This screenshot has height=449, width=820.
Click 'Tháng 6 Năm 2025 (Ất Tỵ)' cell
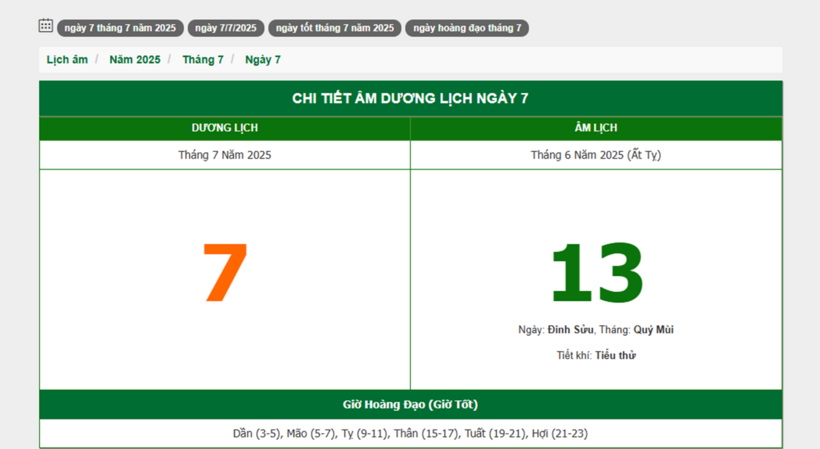596,155
